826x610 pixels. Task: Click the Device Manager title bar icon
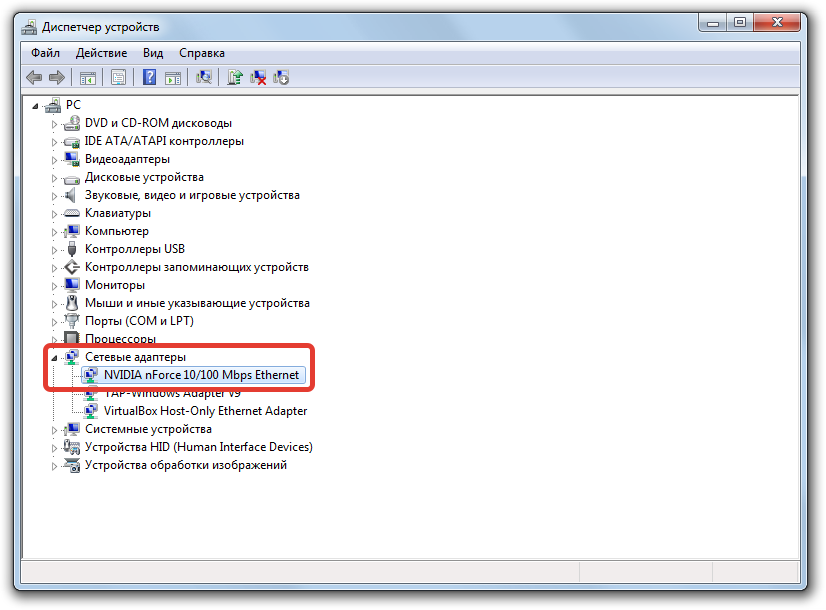[30, 27]
